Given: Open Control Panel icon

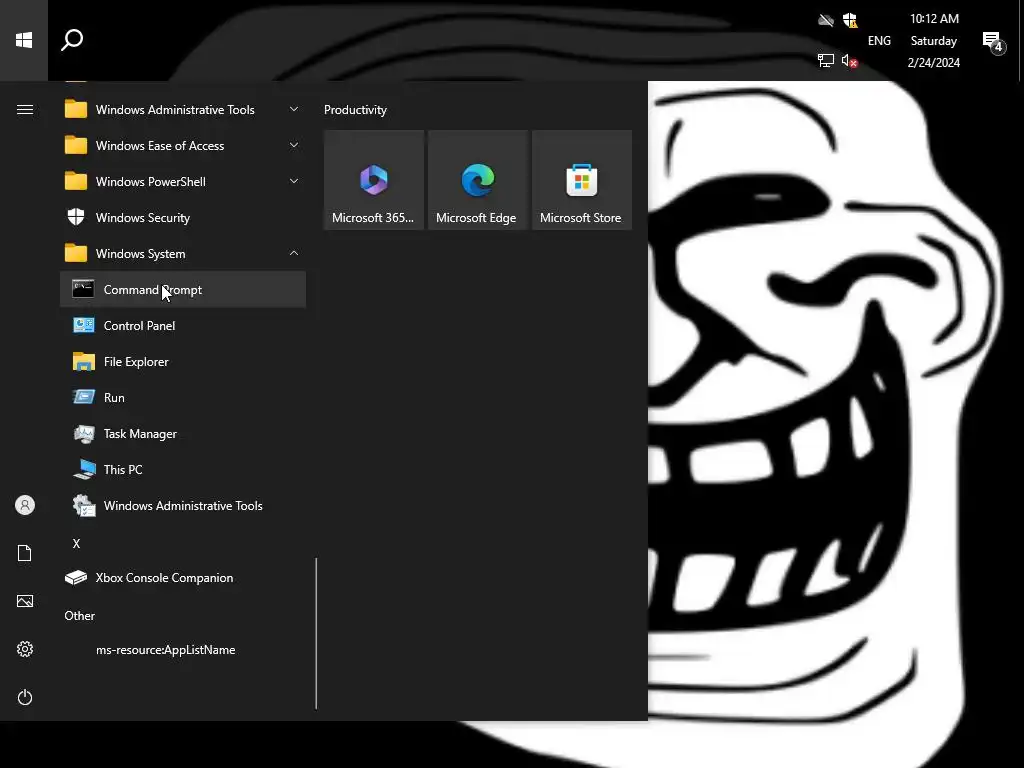Looking at the screenshot, I should (84, 325).
